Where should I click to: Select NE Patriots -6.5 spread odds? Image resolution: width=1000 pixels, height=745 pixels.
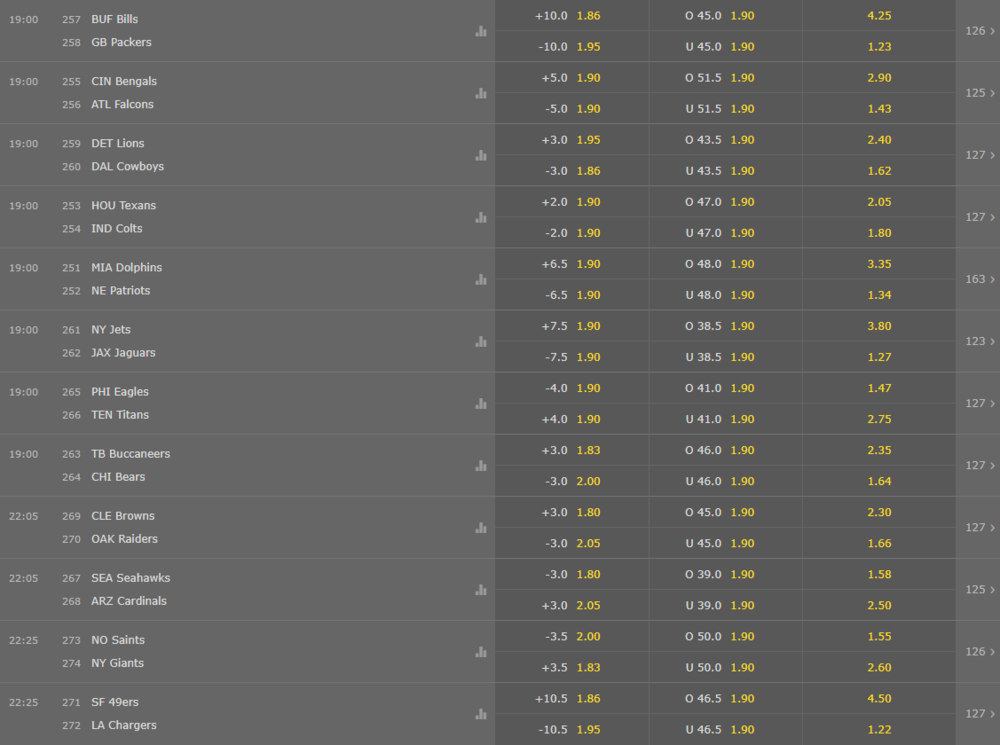click(x=571, y=295)
